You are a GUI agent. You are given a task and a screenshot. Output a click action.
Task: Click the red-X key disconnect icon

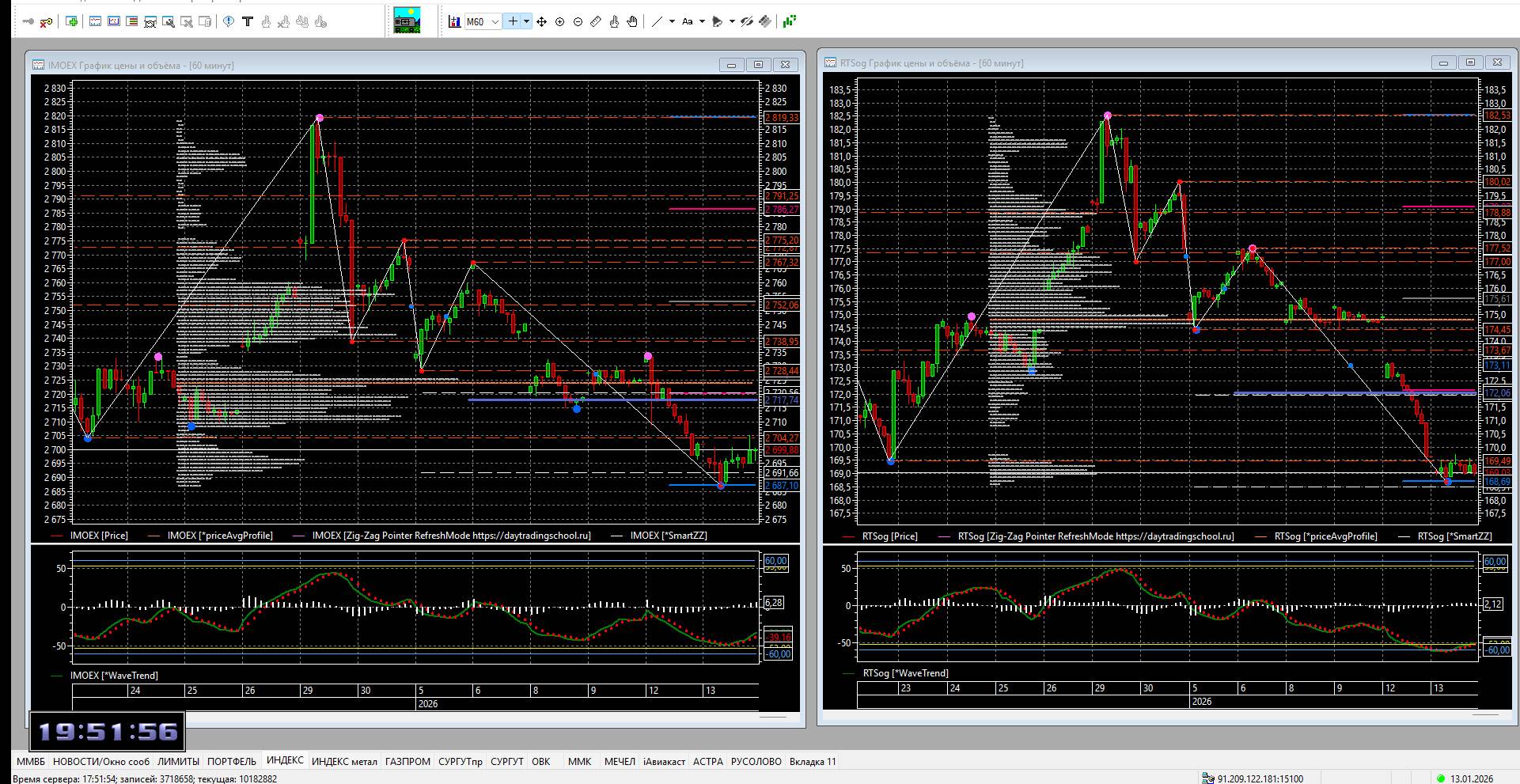[x=46, y=22]
